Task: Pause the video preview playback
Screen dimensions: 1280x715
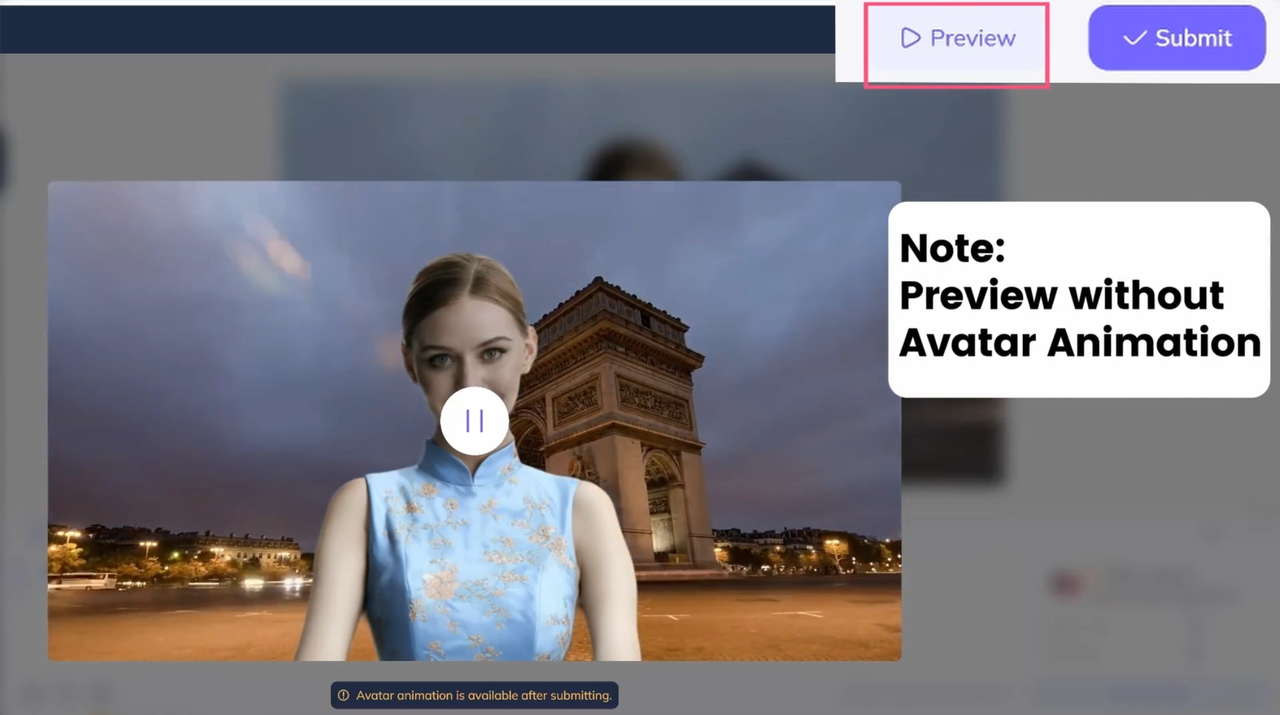Action: coord(474,421)
